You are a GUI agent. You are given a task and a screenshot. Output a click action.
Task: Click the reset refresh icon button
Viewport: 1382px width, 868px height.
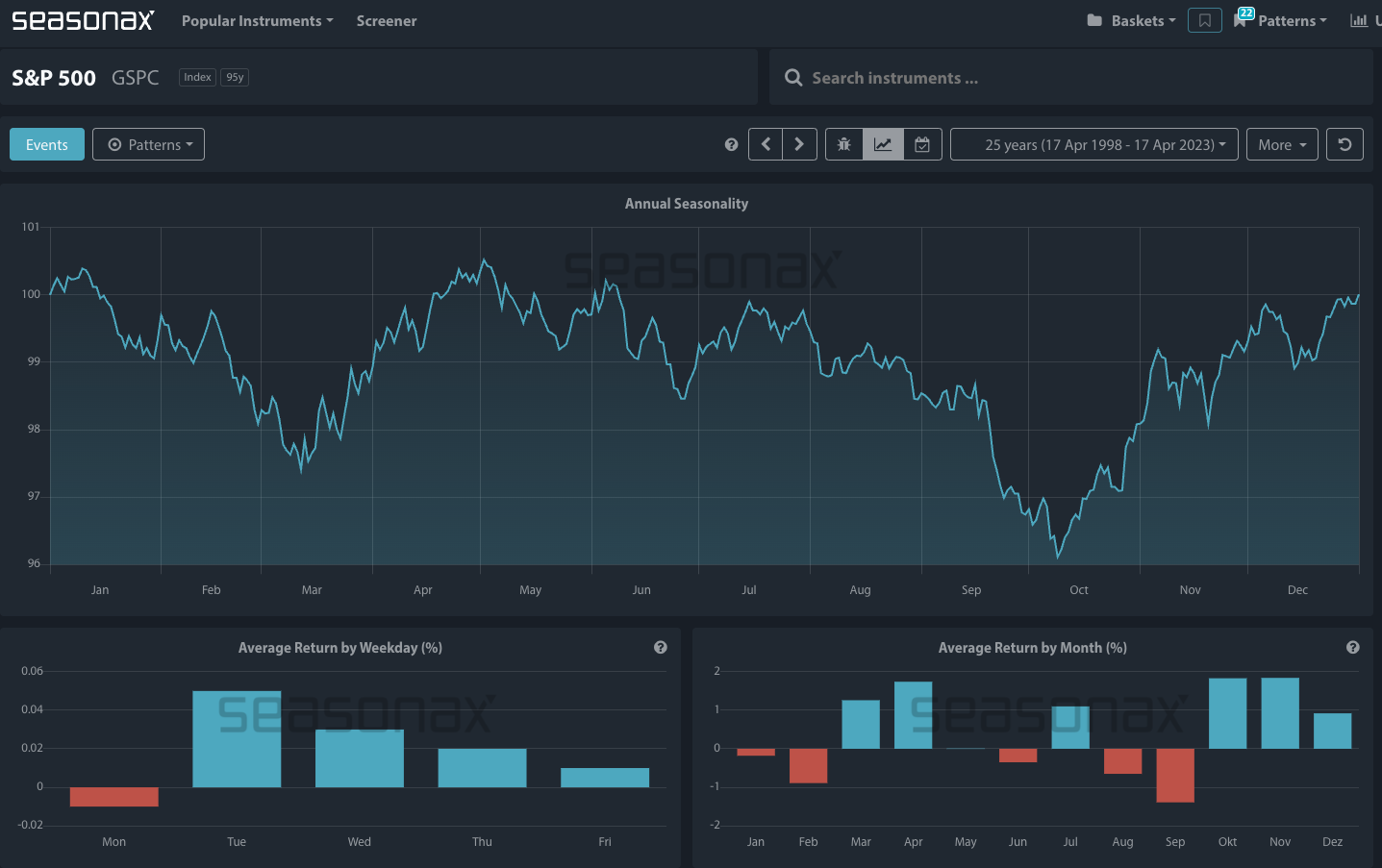pos(1344,144)
